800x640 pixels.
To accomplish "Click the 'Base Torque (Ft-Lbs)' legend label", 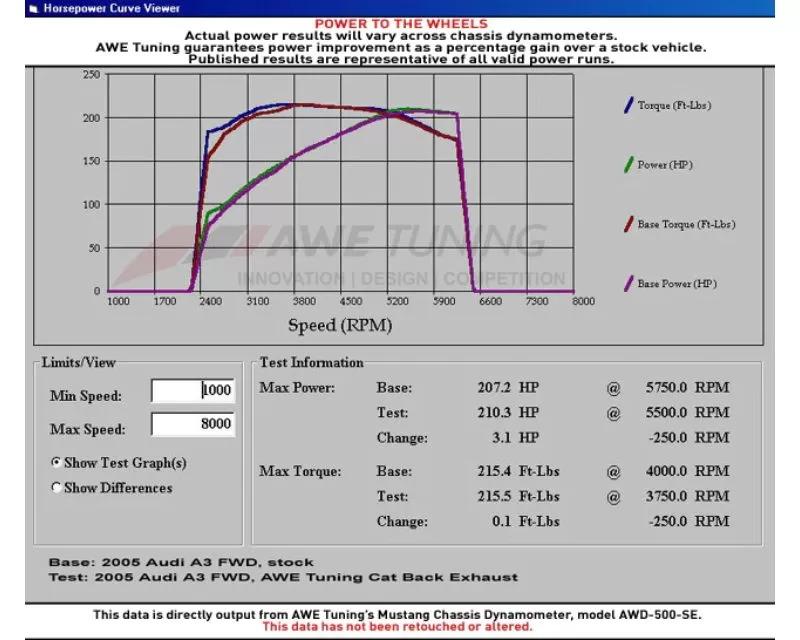I will [x=686, y=225].
